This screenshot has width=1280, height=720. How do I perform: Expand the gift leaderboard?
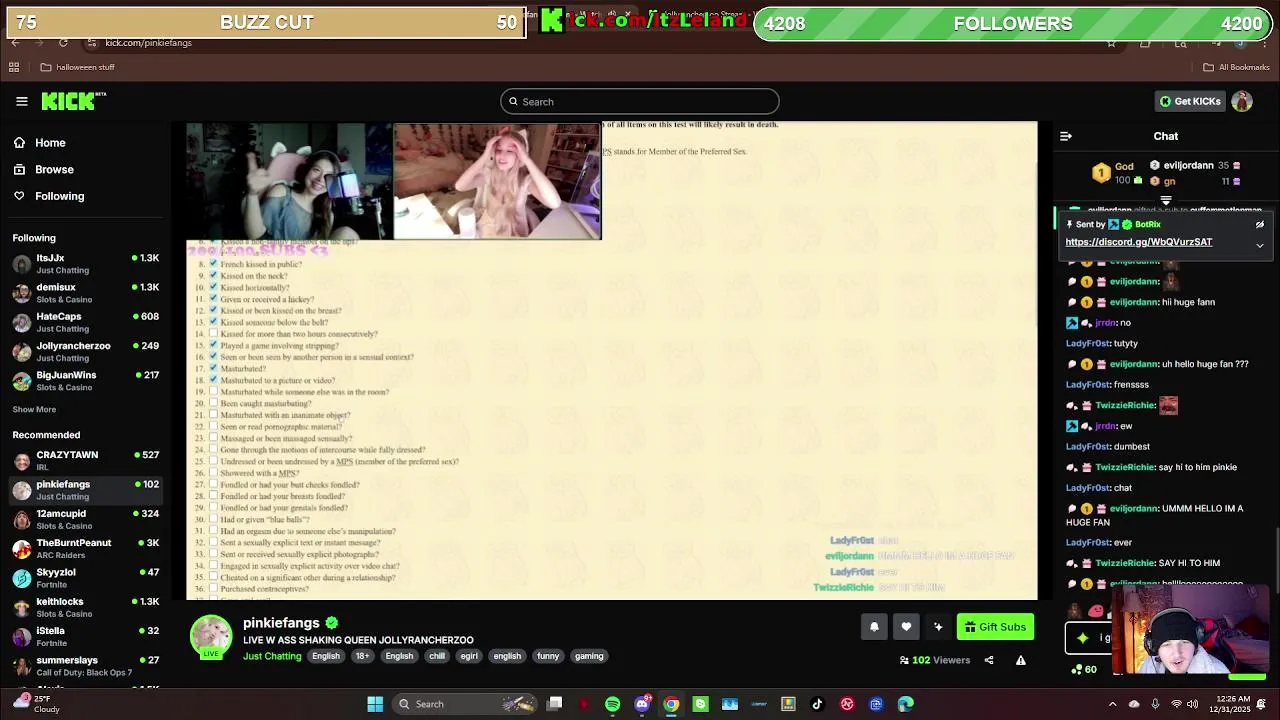point(1166,201)
